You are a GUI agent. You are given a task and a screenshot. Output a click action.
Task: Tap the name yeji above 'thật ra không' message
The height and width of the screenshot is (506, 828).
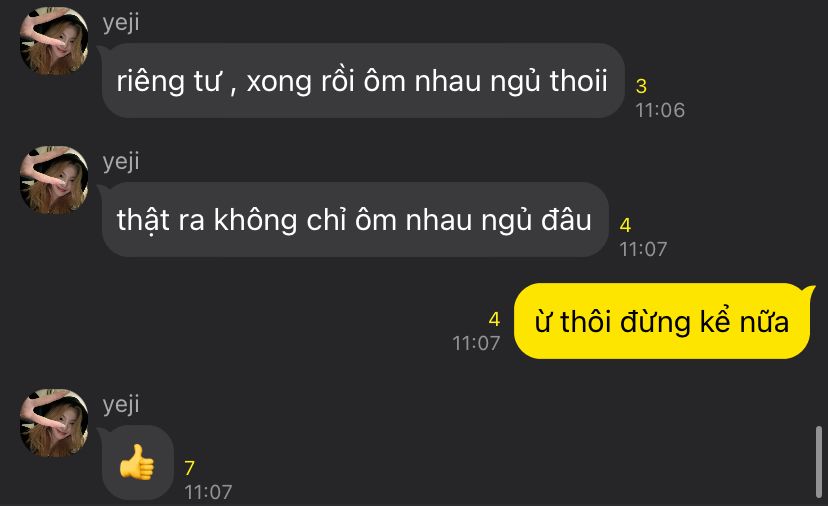pyautogui.click(x=121, y=162)
